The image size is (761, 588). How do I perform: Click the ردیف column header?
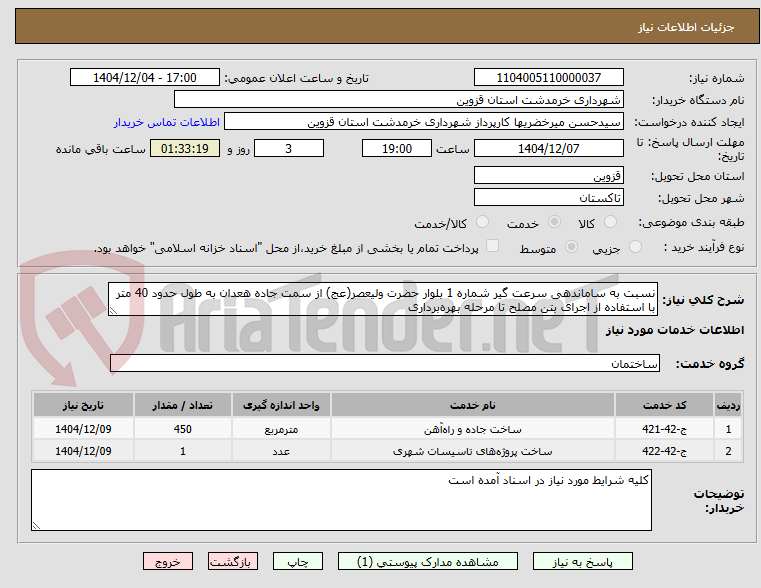(728, 405)
